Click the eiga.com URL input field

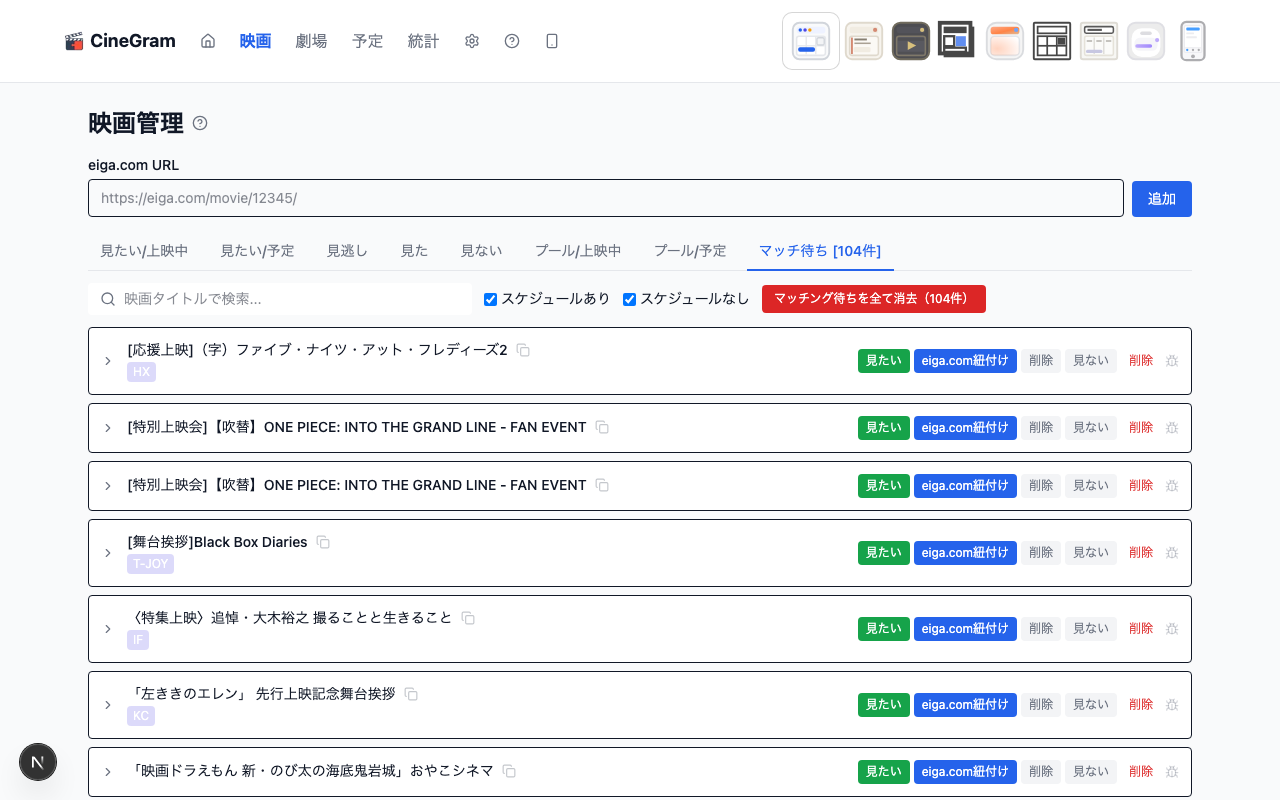click(x=605, y=198)
